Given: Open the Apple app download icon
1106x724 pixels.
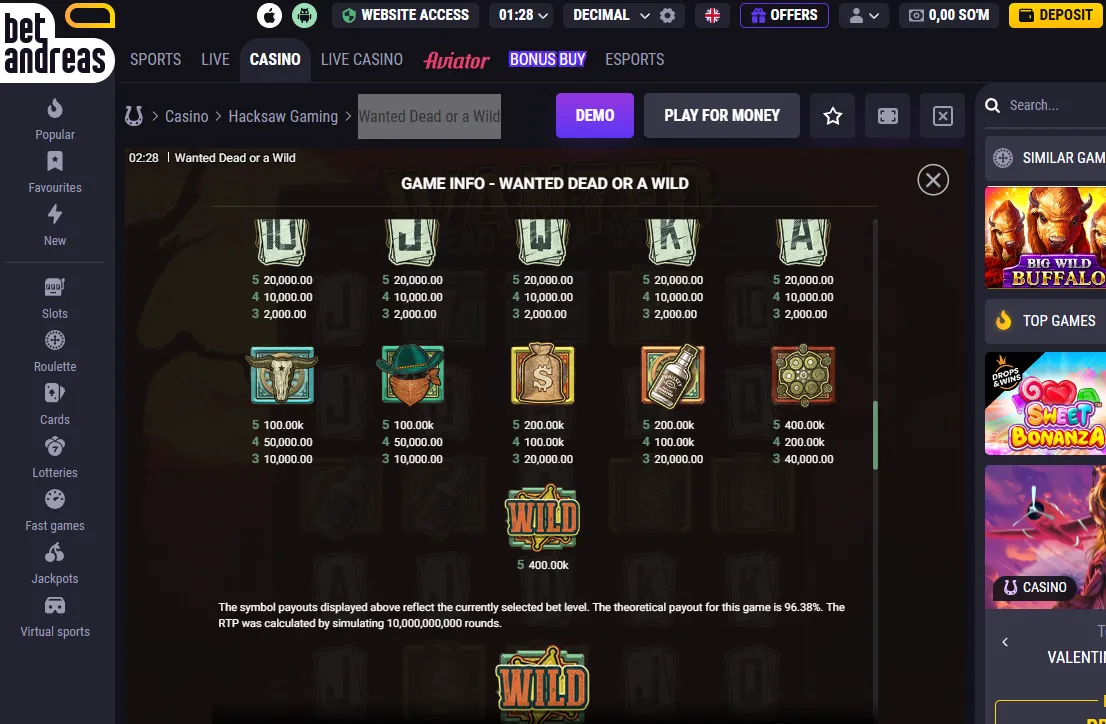Looking at the screenshot, I should pyautogui.click(x=269, y=15).
